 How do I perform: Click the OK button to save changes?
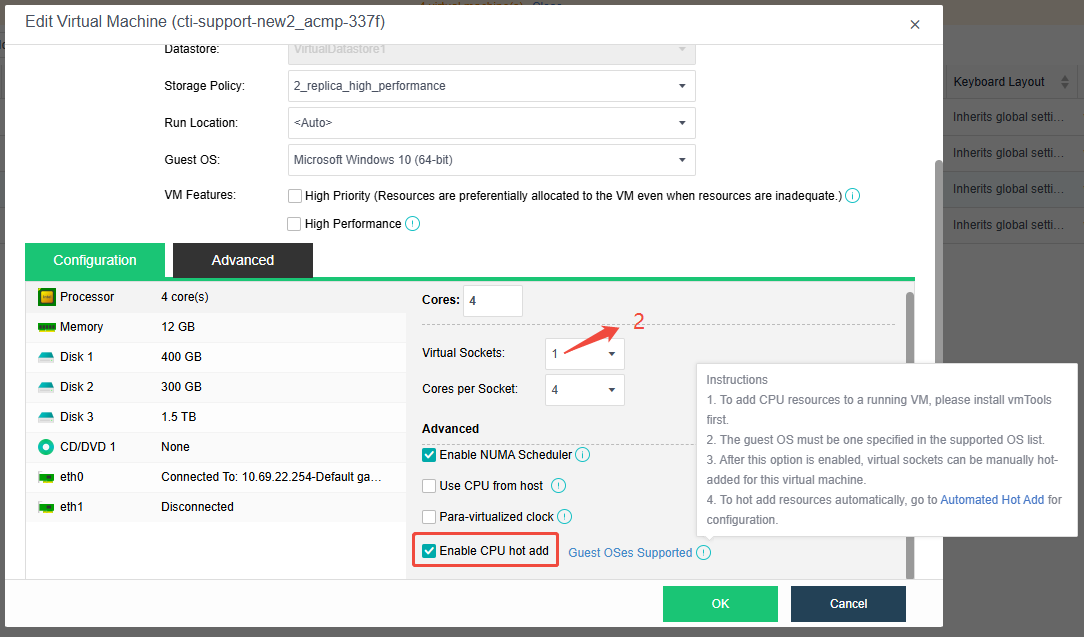tap(720, 603)
